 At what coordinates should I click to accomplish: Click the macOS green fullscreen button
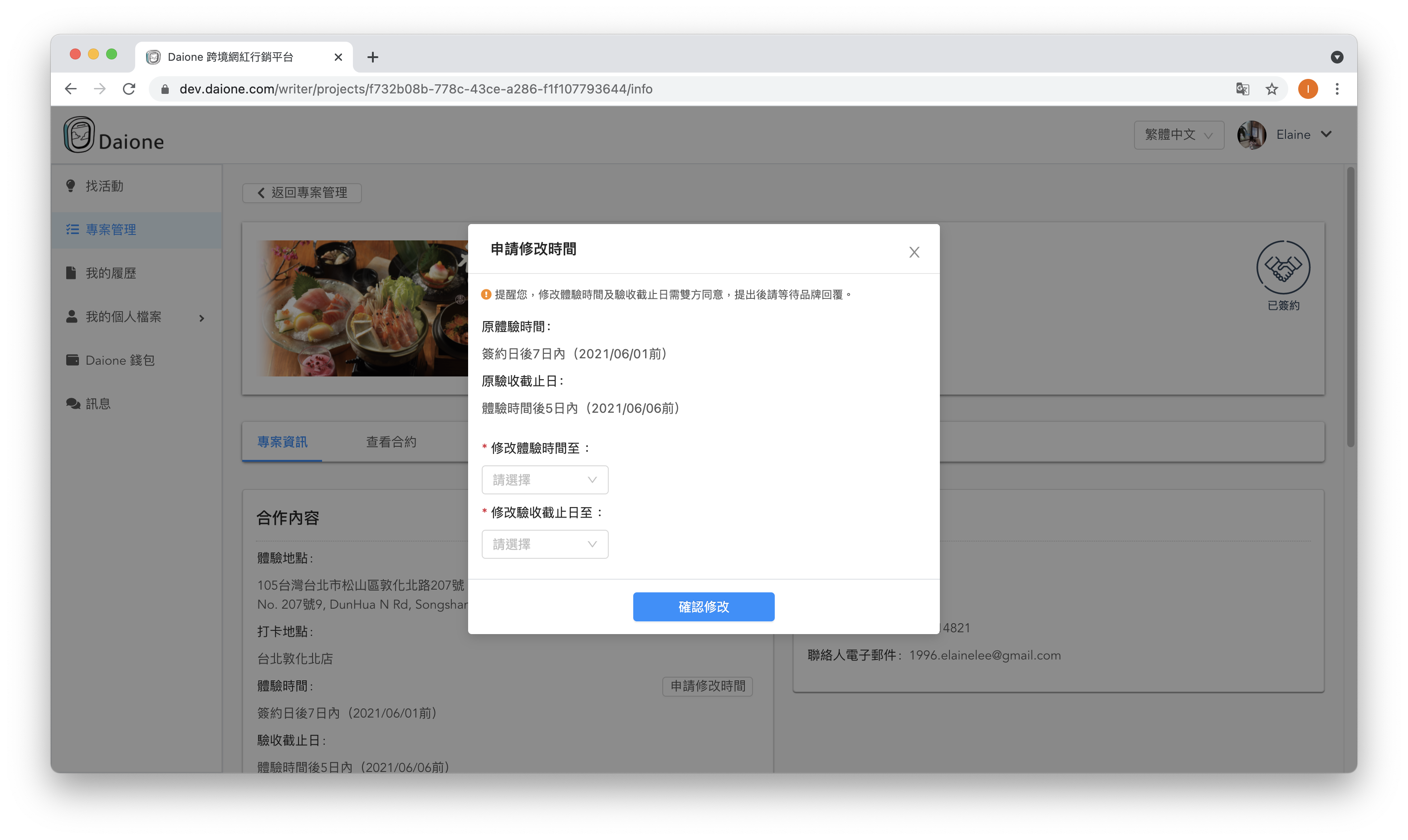[x=112, y=54]
